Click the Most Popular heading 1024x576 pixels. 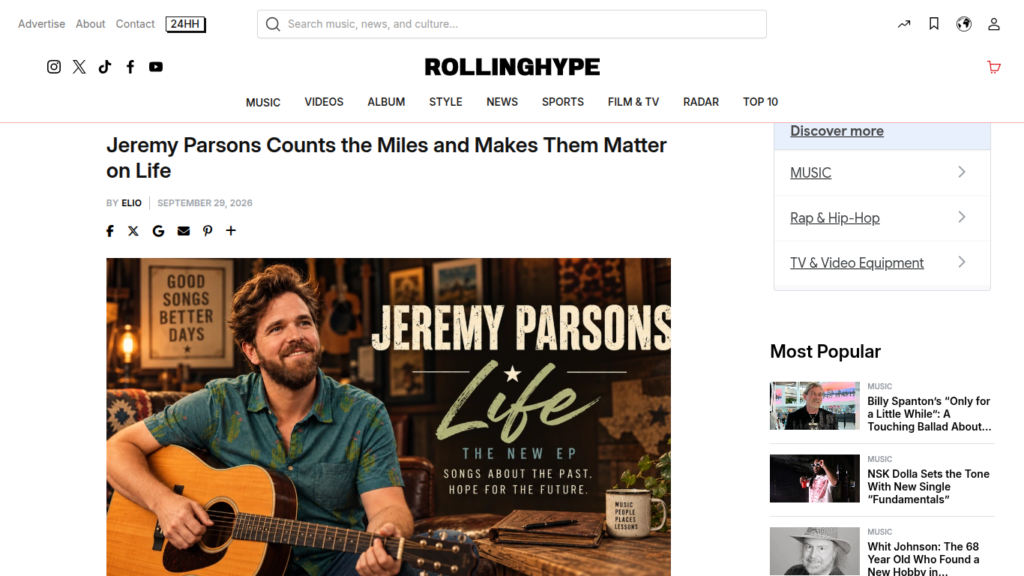pos(825,351)
